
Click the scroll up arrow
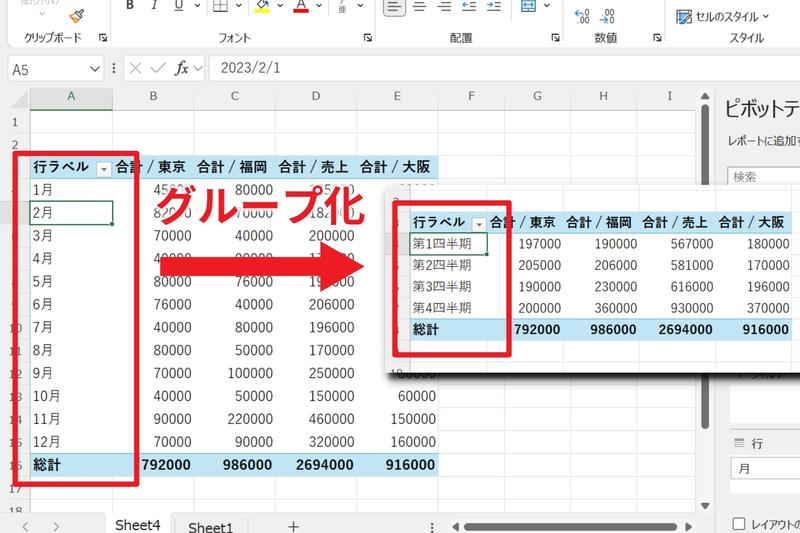[705, 95]
